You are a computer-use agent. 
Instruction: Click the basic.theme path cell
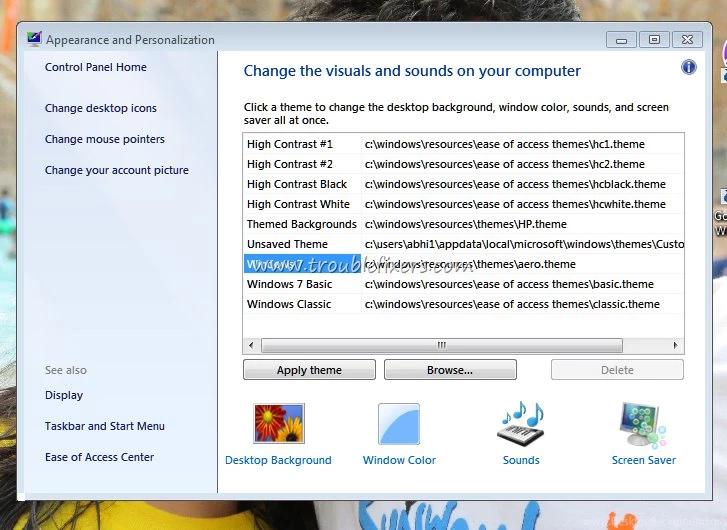click(509, 284)
